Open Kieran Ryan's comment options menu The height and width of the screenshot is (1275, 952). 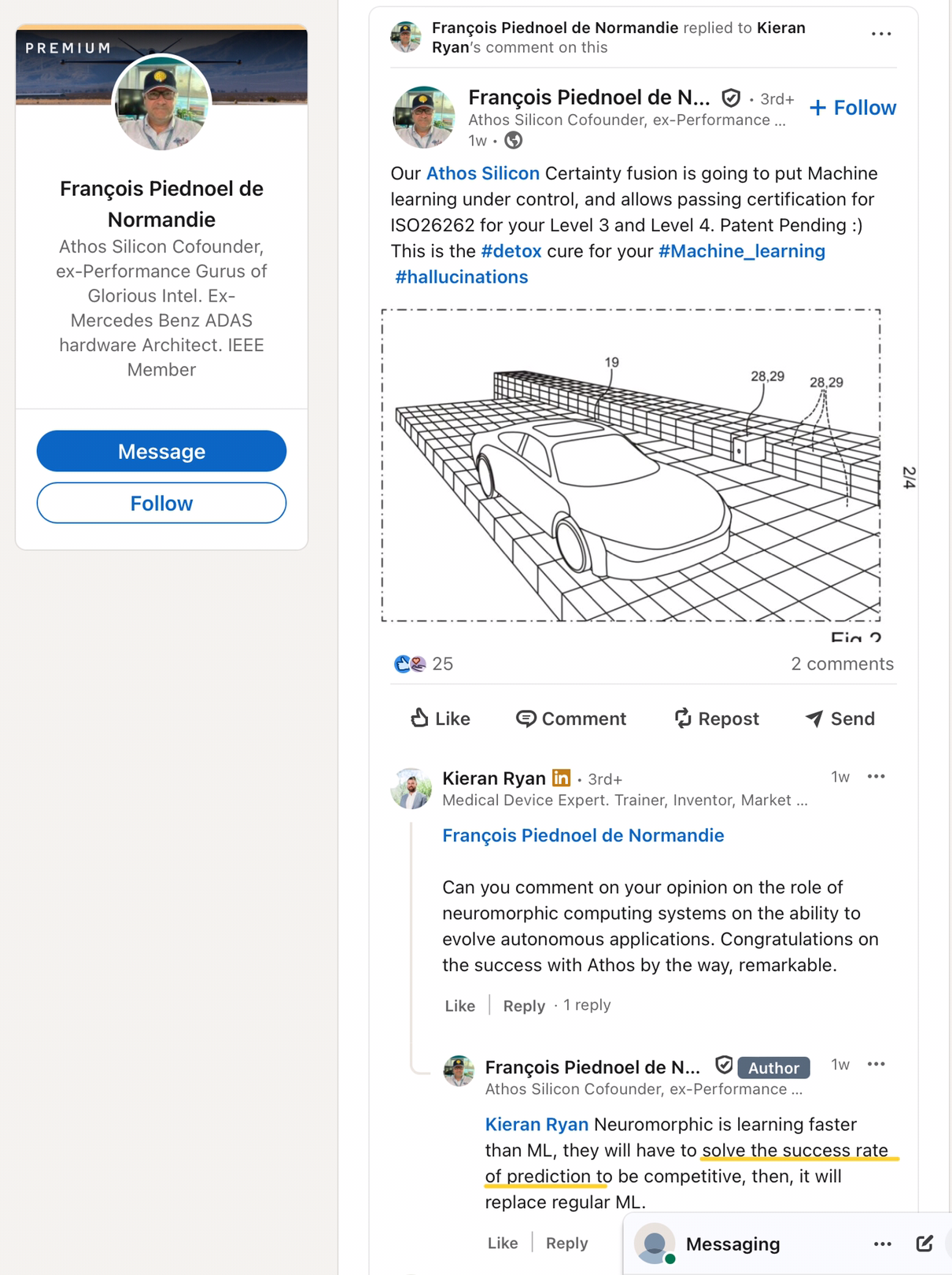876,777
